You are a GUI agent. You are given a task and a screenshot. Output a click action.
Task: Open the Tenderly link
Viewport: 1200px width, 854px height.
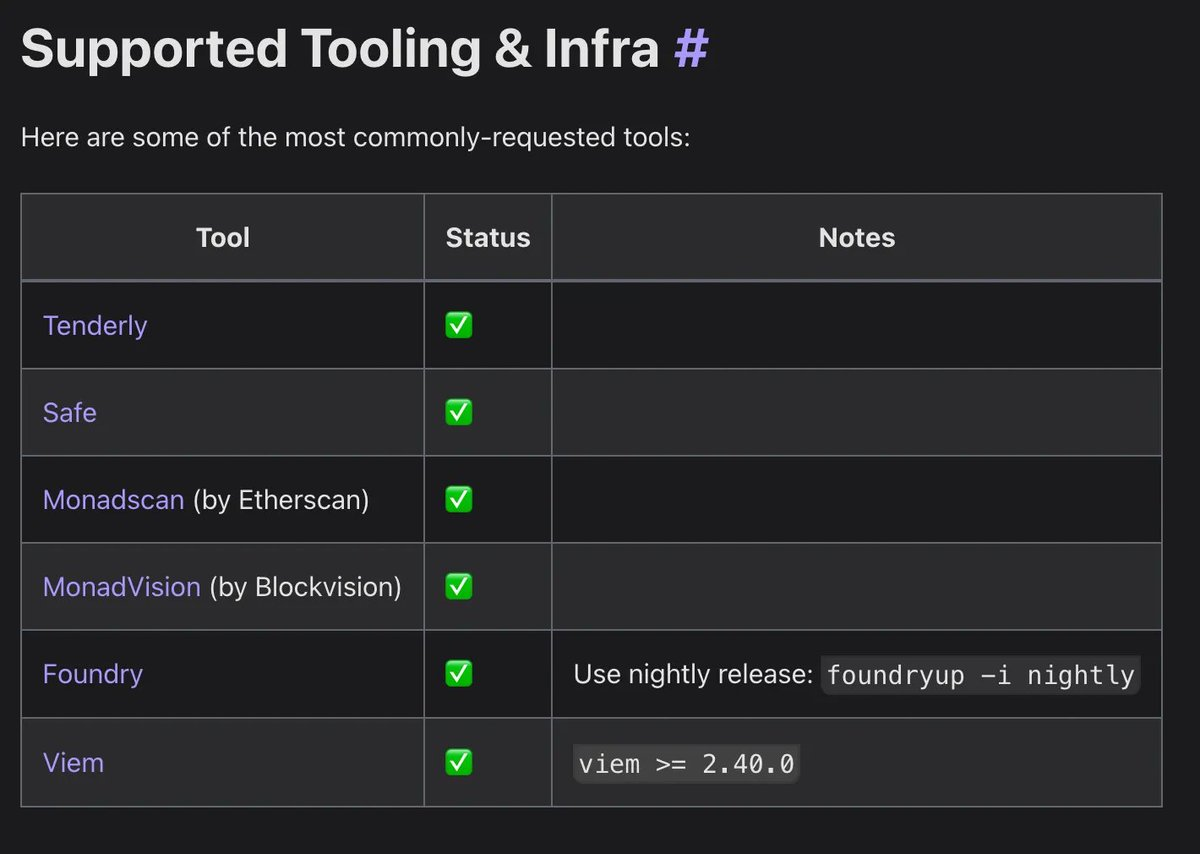coord(95,326)
